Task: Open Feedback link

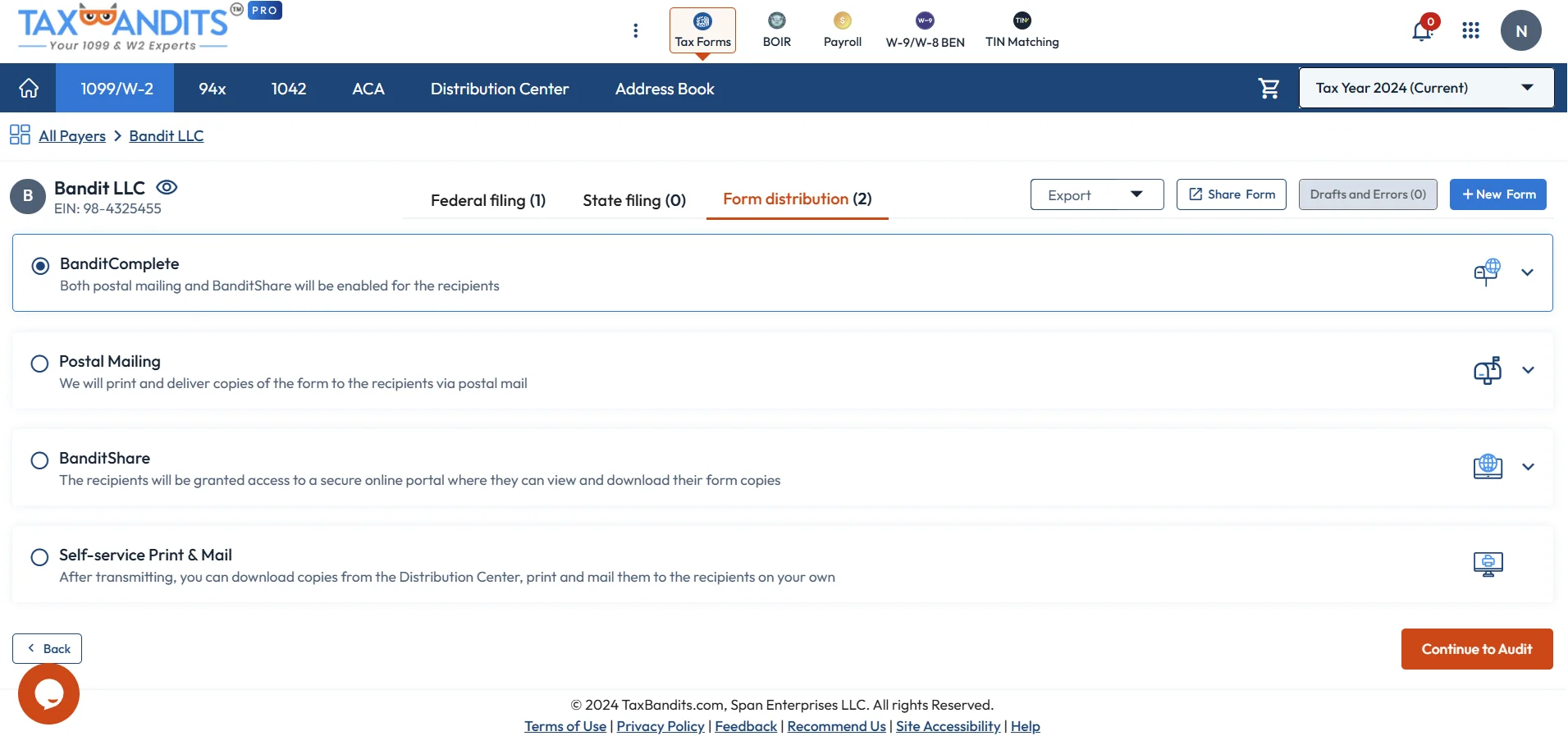Action: [746, 726]
